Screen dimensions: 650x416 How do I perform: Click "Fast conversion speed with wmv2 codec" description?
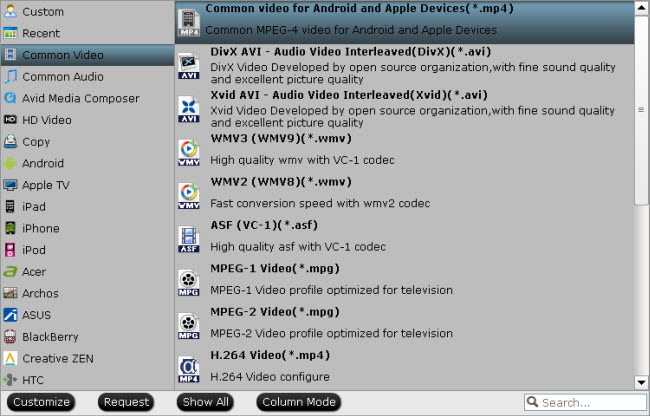pos(320,203)
